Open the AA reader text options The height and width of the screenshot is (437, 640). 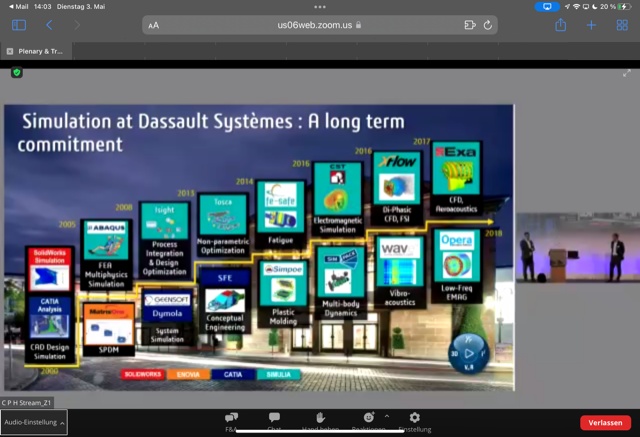coord(153,26)
